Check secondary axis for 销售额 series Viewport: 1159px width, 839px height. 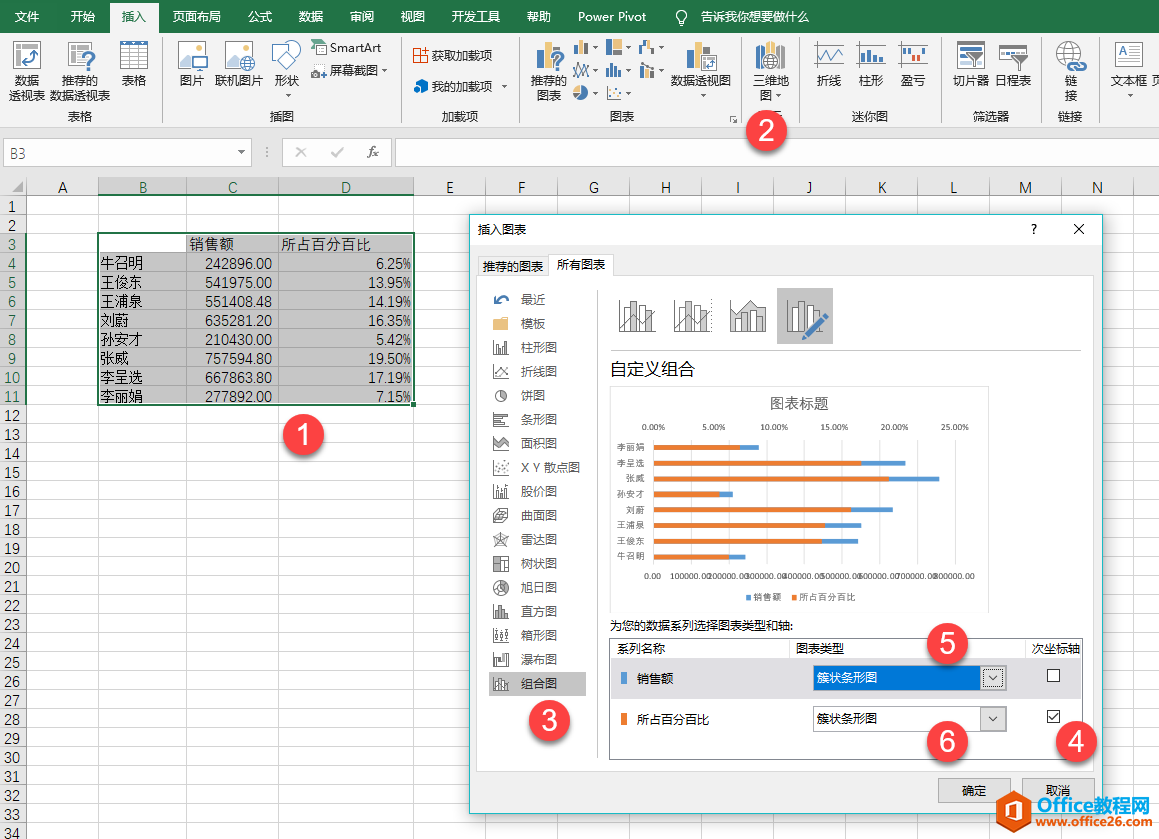(x=1053, y=676)
